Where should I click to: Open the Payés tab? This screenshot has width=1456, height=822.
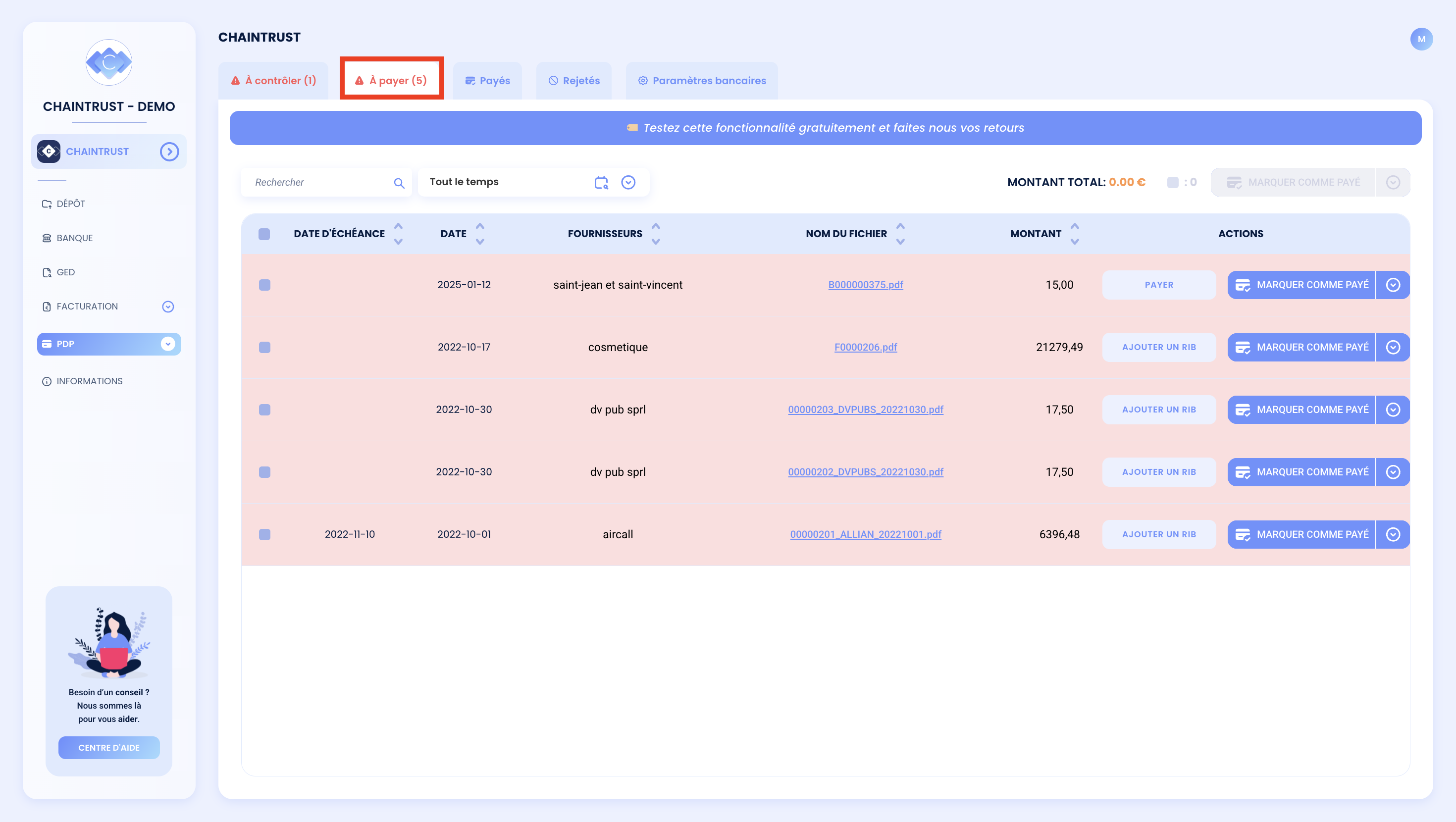487,80
